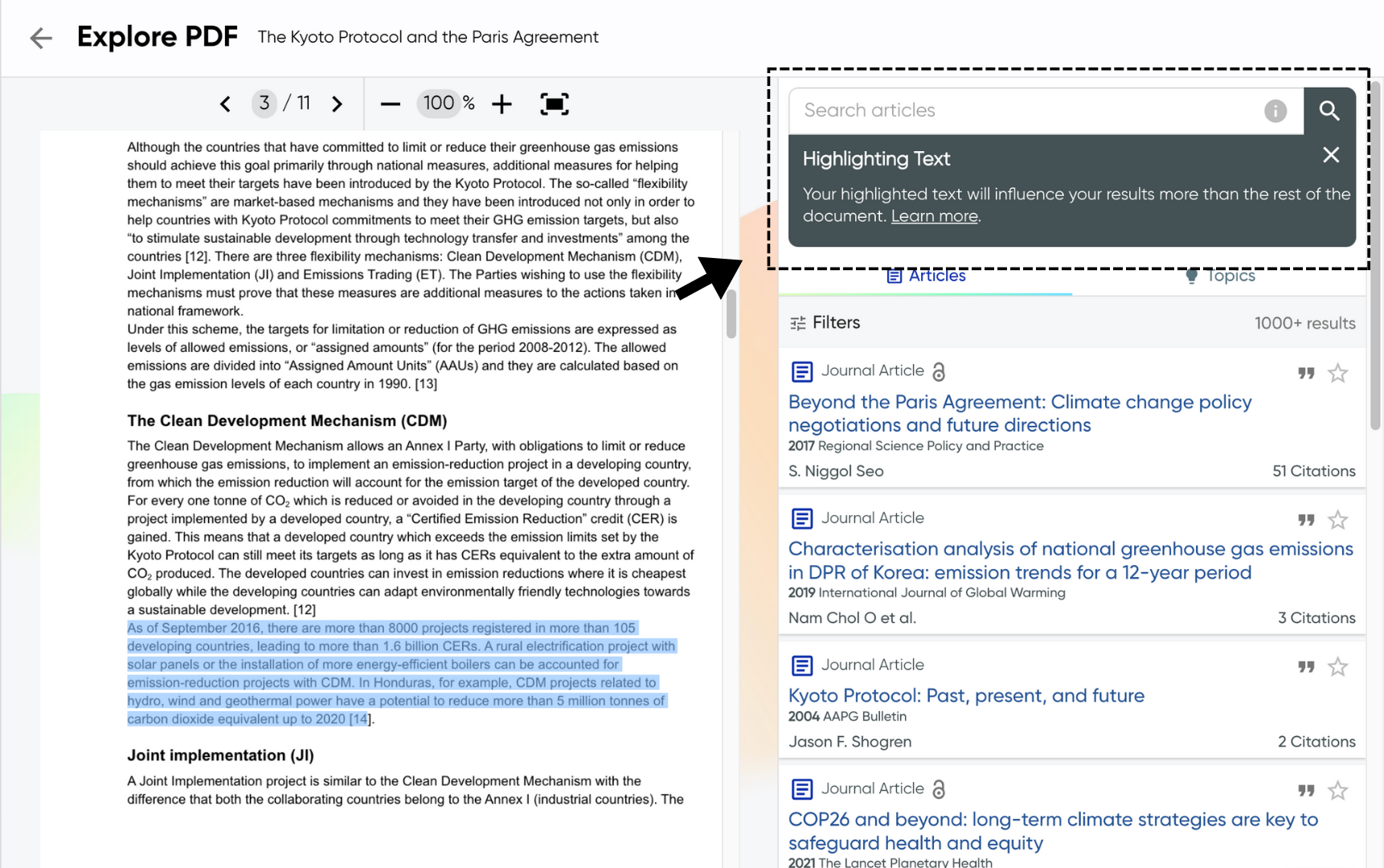Screen dimensions: 1384x868
Task: Toggle fullscreen view of the PDF
Action: [555, 104]
